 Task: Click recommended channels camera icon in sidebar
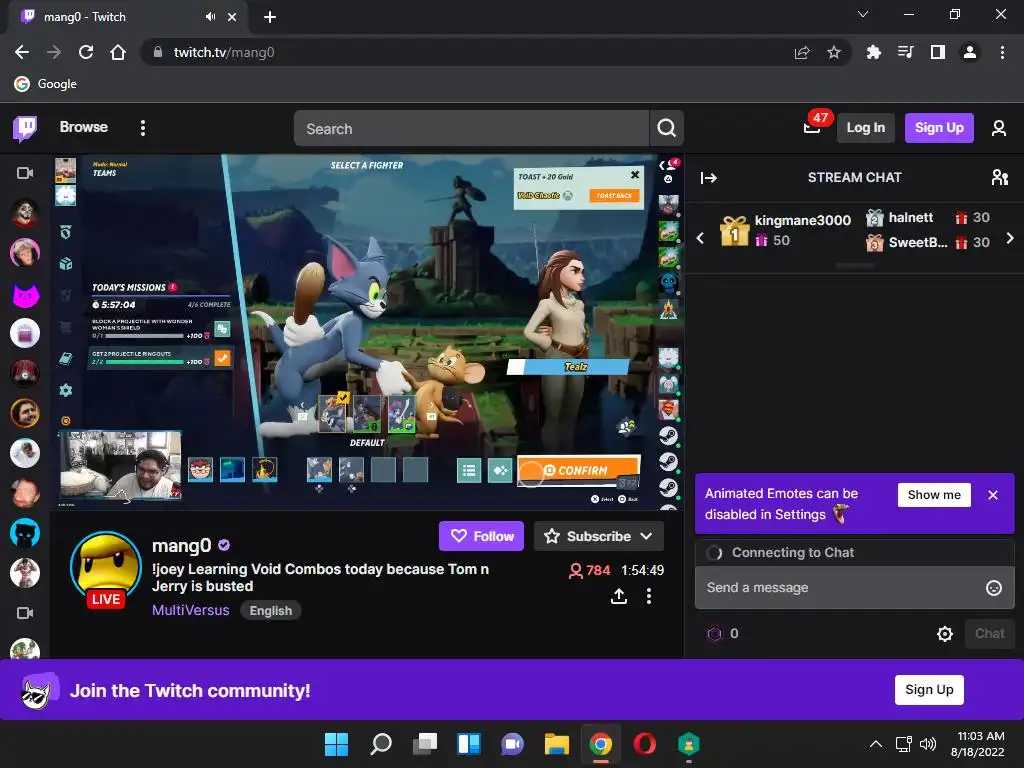25,613
